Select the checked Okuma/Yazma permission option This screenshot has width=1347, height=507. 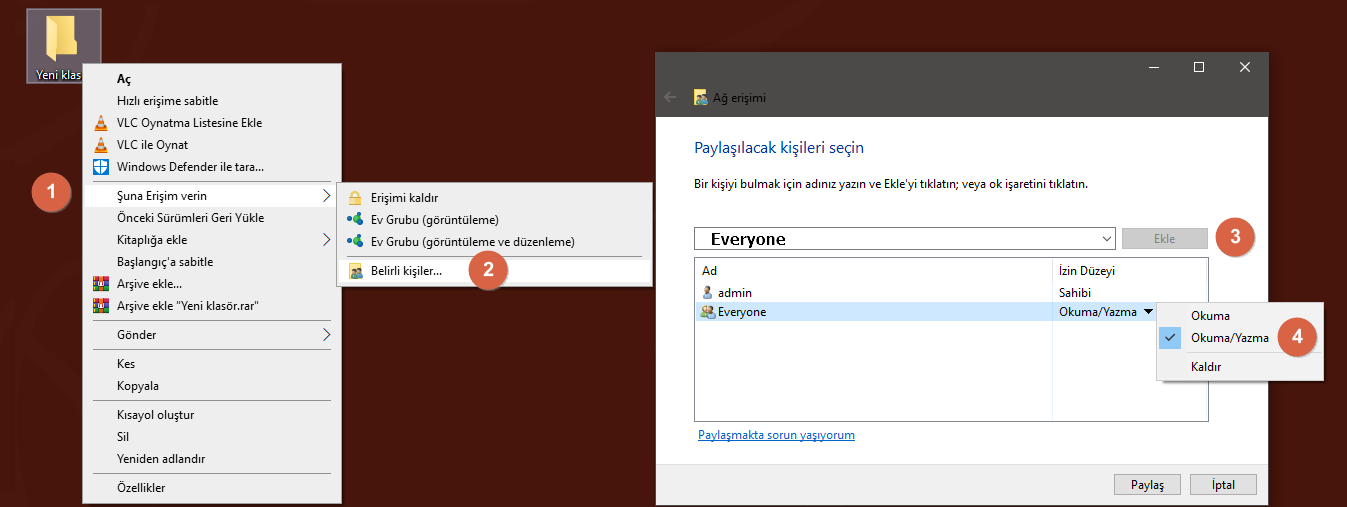[x=1240, y=338]
